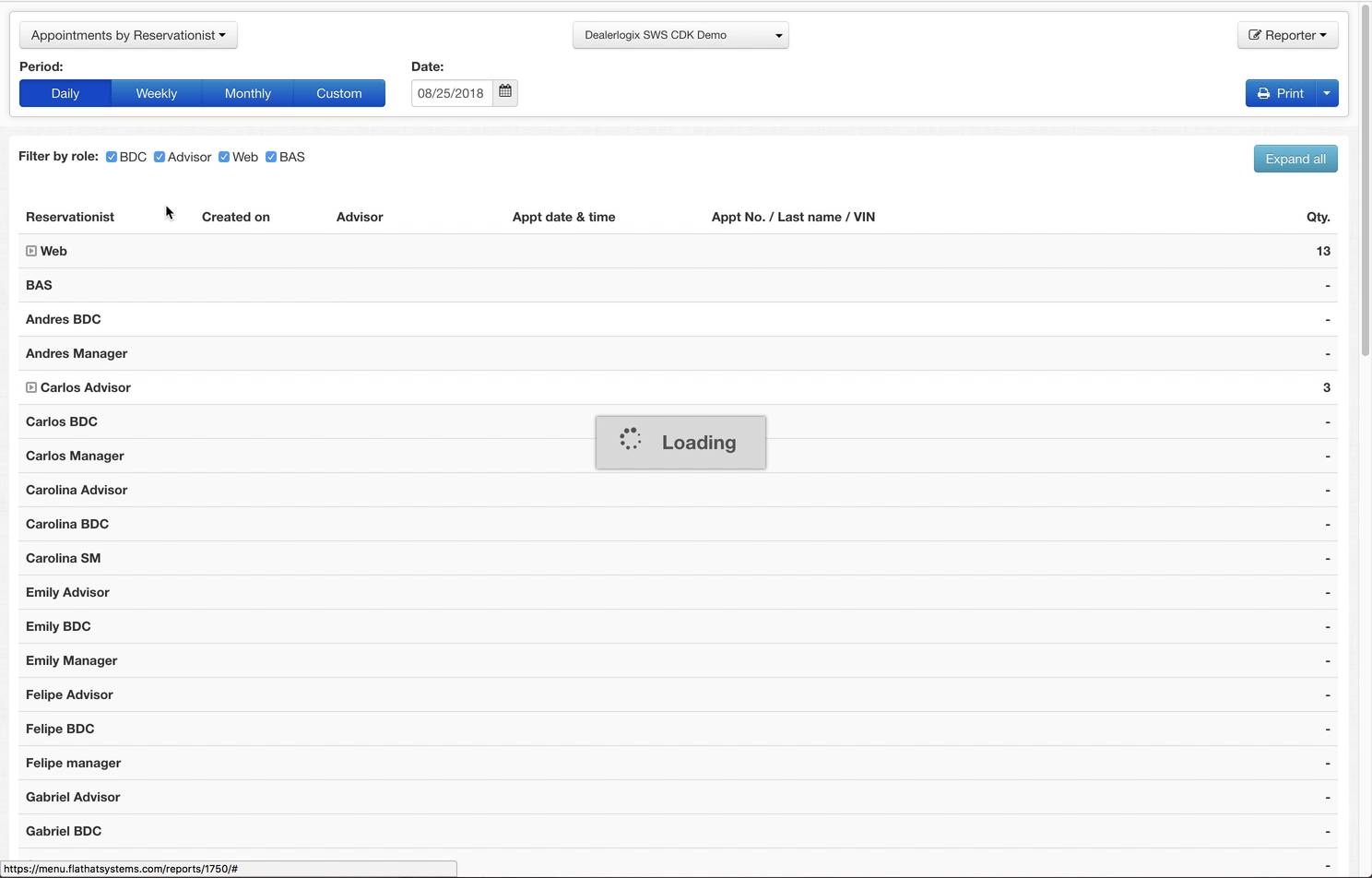
Task: Select the Daily period tab
Action: [x=65, y=93]
